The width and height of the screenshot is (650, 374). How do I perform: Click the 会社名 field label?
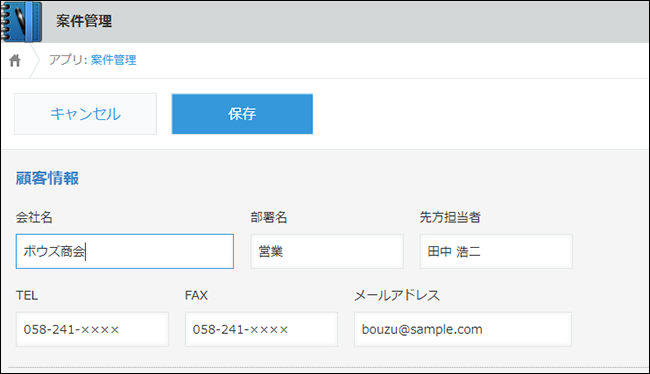pos(34,217)
